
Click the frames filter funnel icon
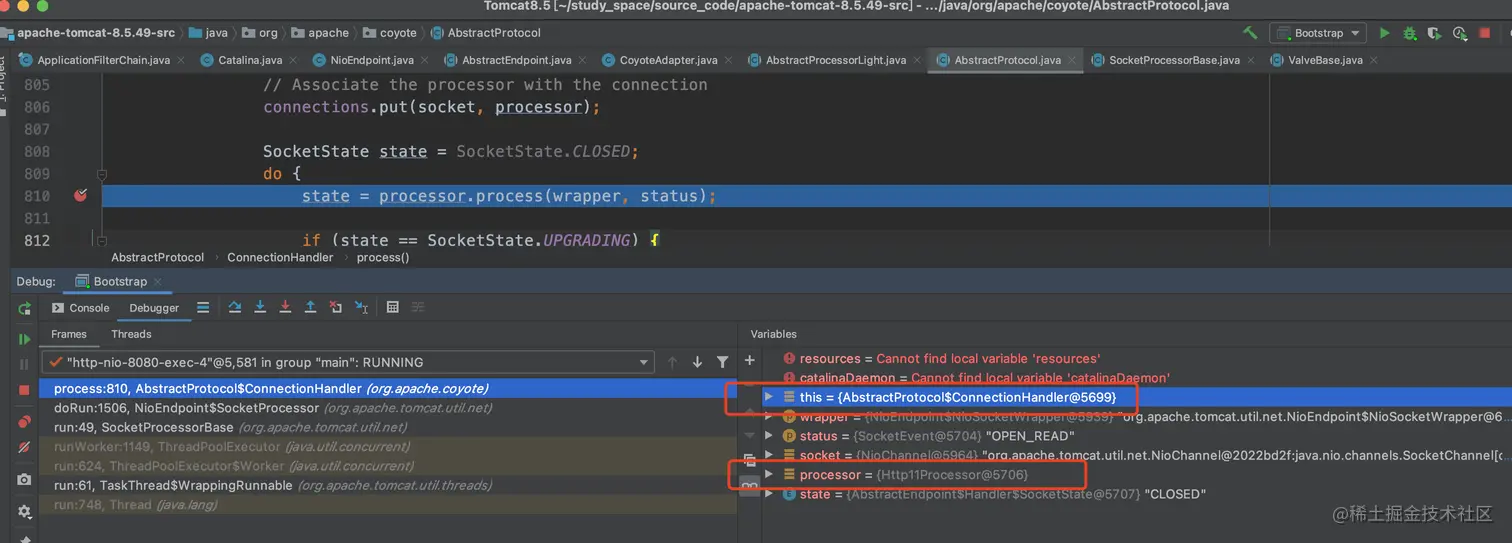coord(722,362)
